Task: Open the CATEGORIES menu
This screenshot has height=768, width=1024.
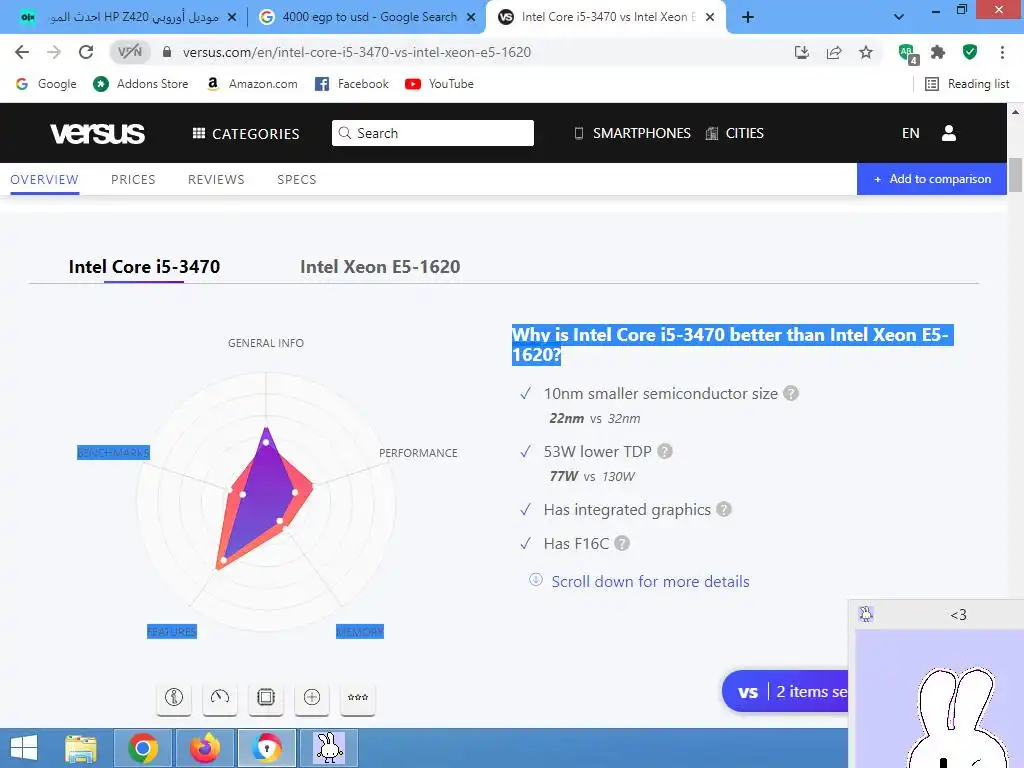Action: 246,133
